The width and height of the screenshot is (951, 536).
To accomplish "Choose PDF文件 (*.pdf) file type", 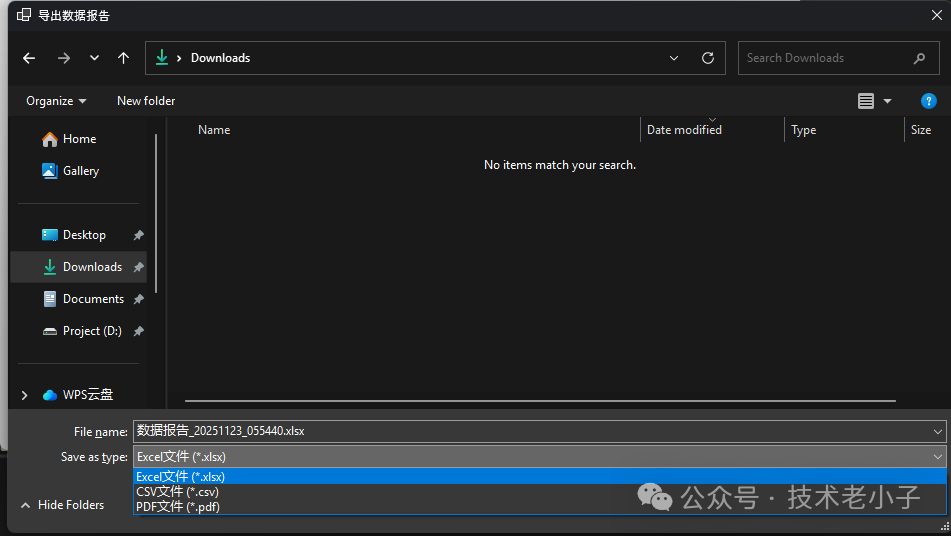I will tap(178, 507).
